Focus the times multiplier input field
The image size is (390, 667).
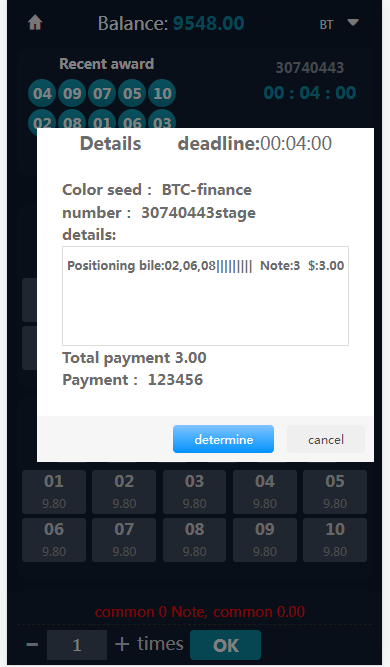click(x=77, y=645)
